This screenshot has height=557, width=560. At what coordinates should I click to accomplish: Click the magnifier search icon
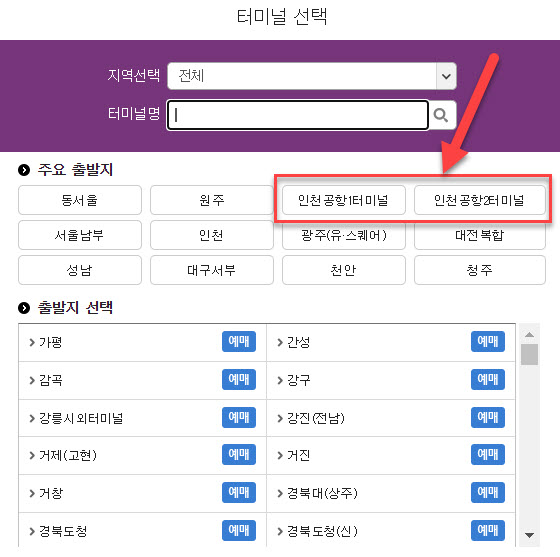point(442,115)
